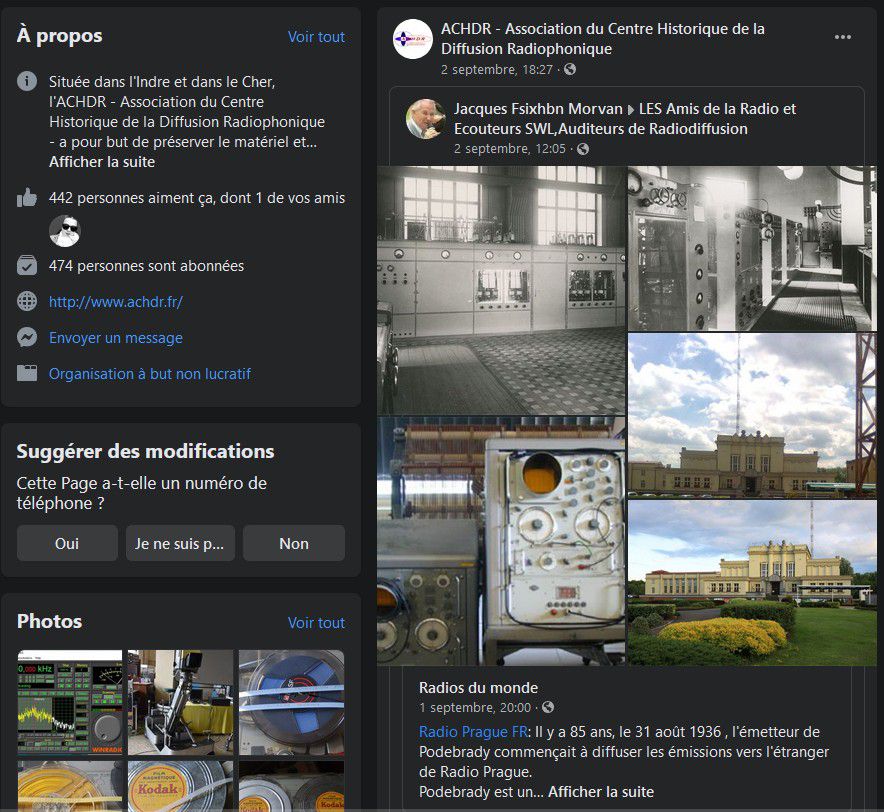The image size is (884, 812).
Task: Choose the 'Je ne suis p...' answer button
Action: pyautogui.click(x=180, y=543)
